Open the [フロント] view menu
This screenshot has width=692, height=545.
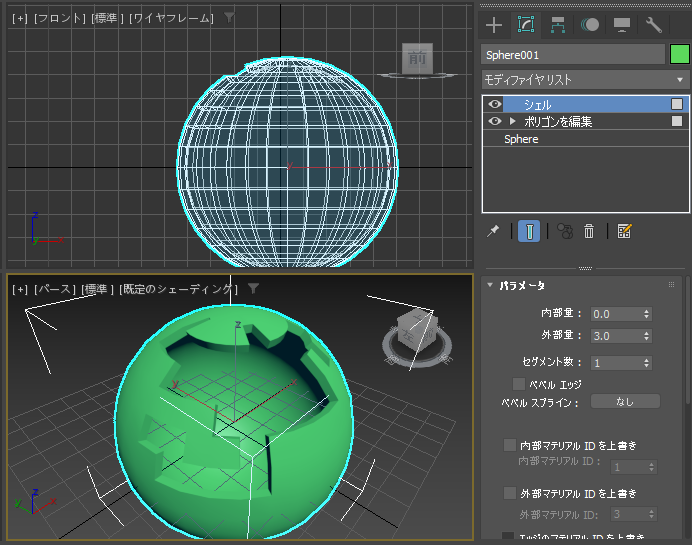pyautogui.click(x=60, y=19)
